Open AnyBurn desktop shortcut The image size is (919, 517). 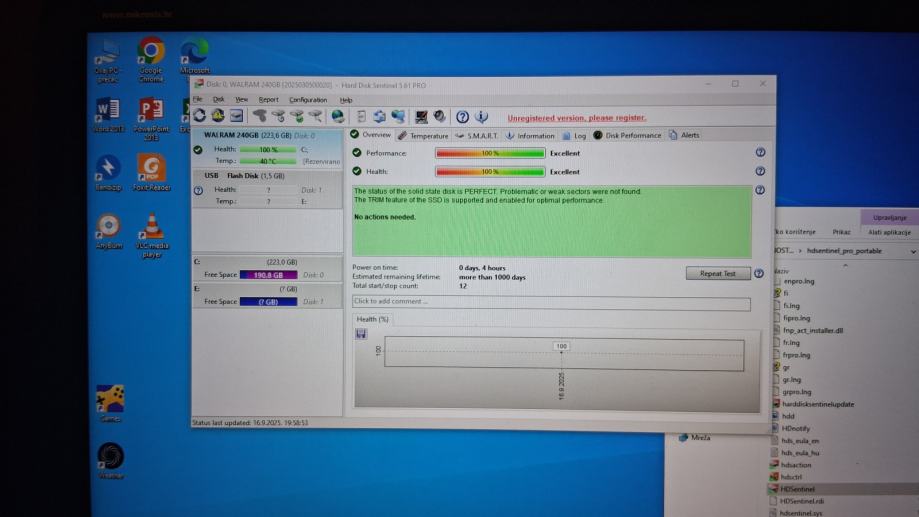coord(108,232)
